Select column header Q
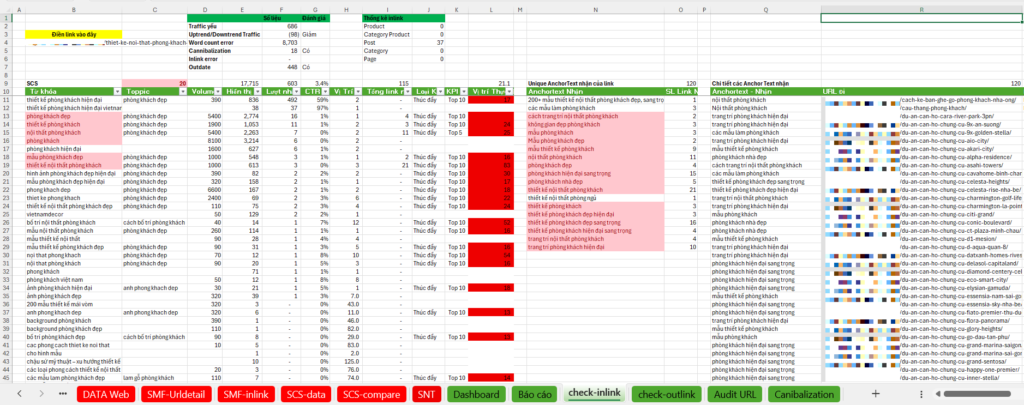 (765, 9)
